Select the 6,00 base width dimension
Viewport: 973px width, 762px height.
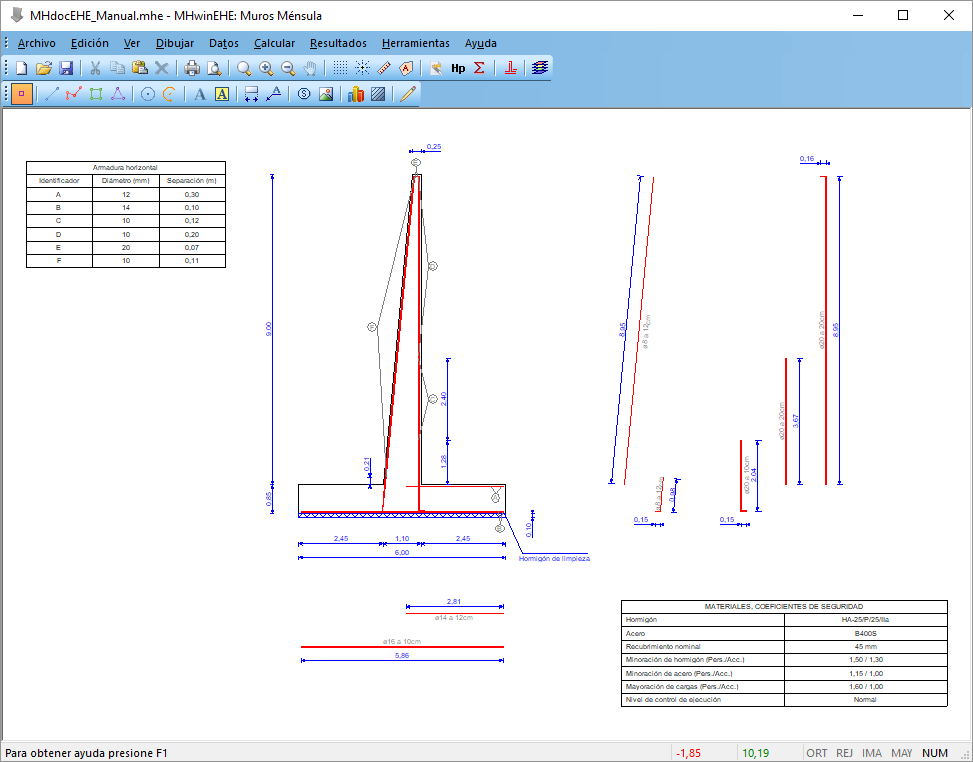[402, 552]
